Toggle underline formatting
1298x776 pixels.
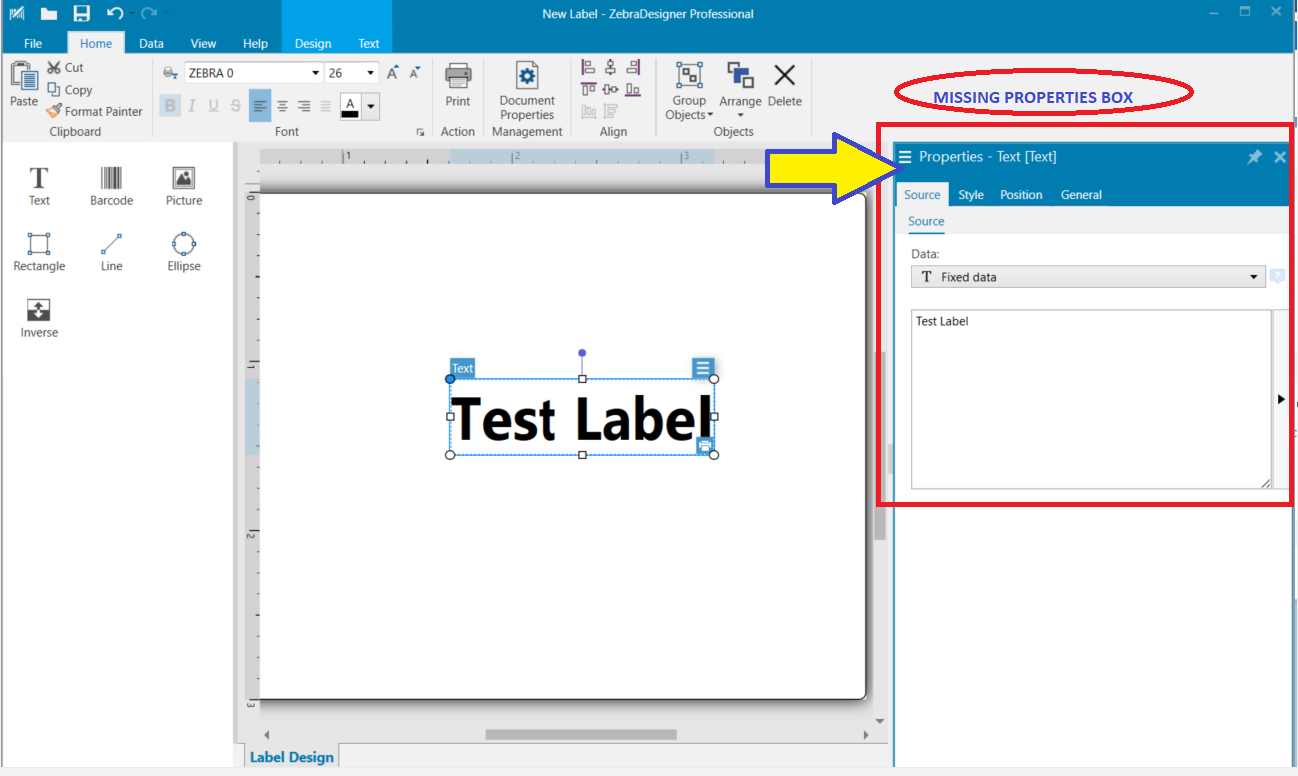tap(214, 106)
